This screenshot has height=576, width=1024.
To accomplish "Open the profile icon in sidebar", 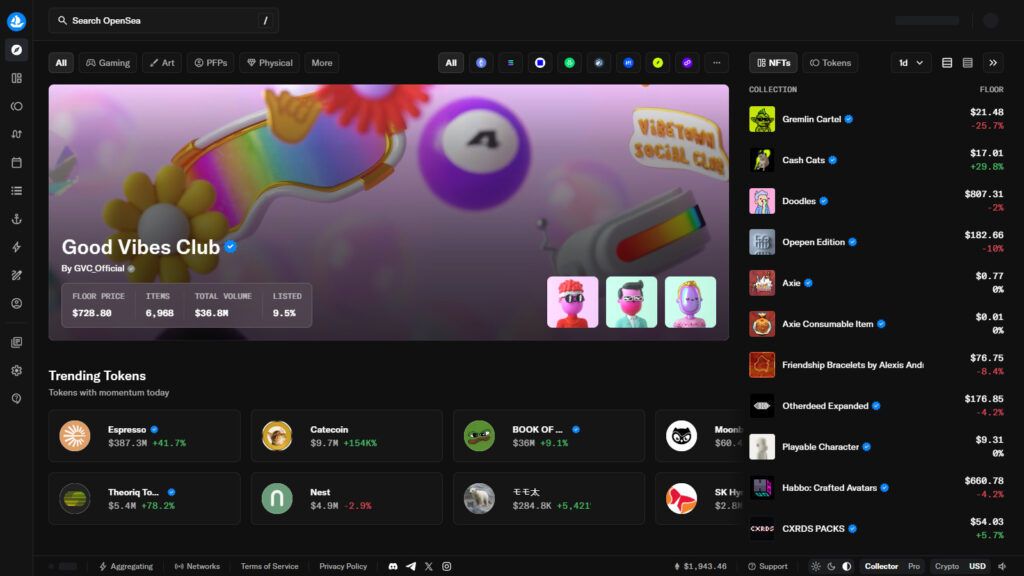I will (x=16, y=303).
